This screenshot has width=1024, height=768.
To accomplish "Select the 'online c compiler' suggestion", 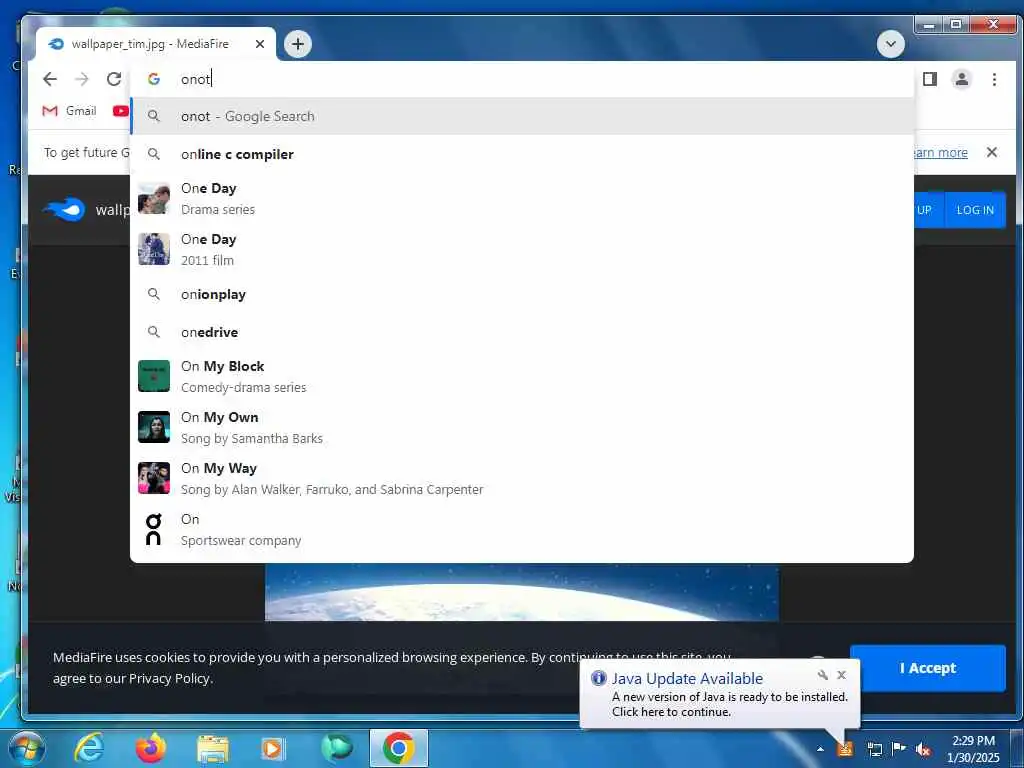I will coord(522,154).
